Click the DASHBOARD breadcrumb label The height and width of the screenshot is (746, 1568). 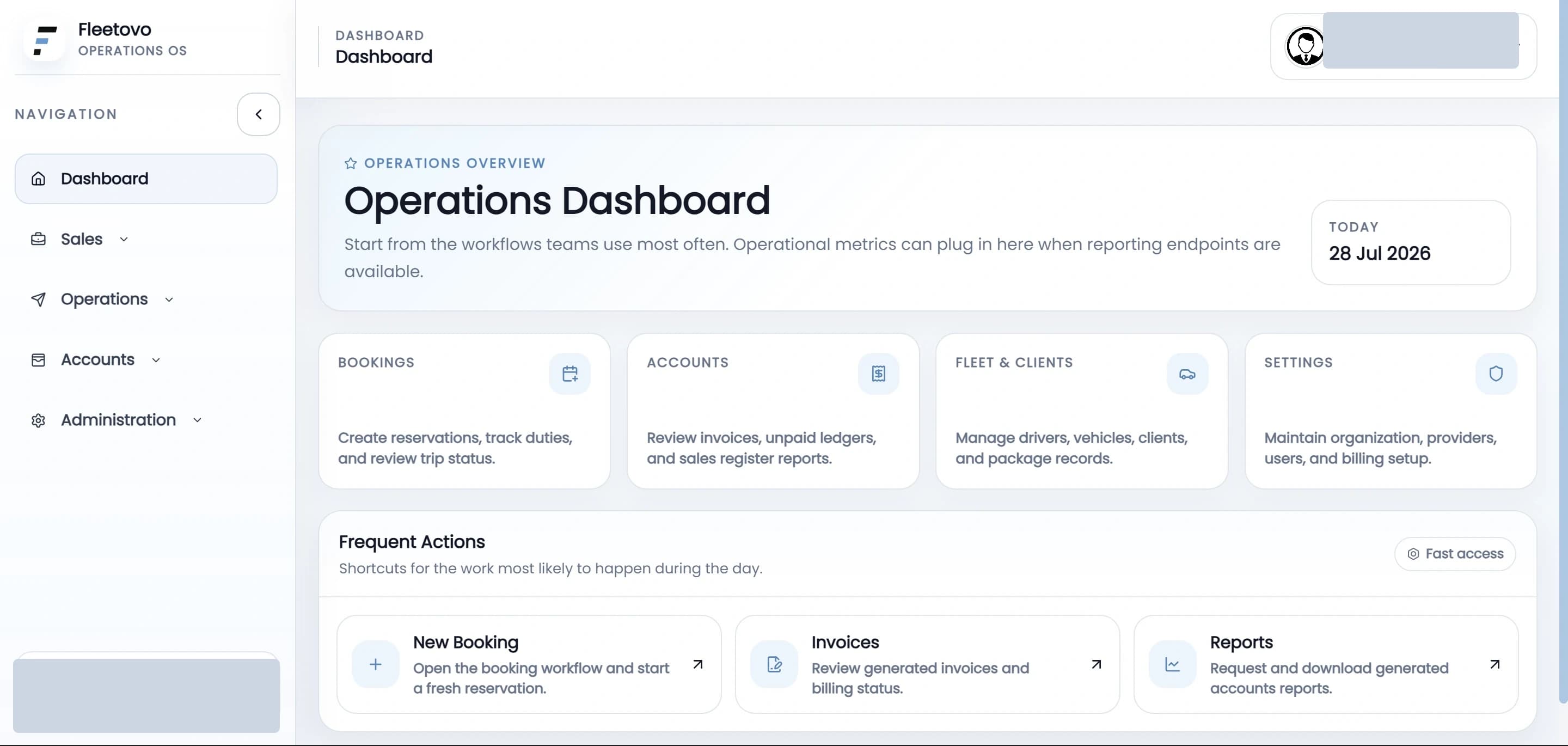(379, 35)
